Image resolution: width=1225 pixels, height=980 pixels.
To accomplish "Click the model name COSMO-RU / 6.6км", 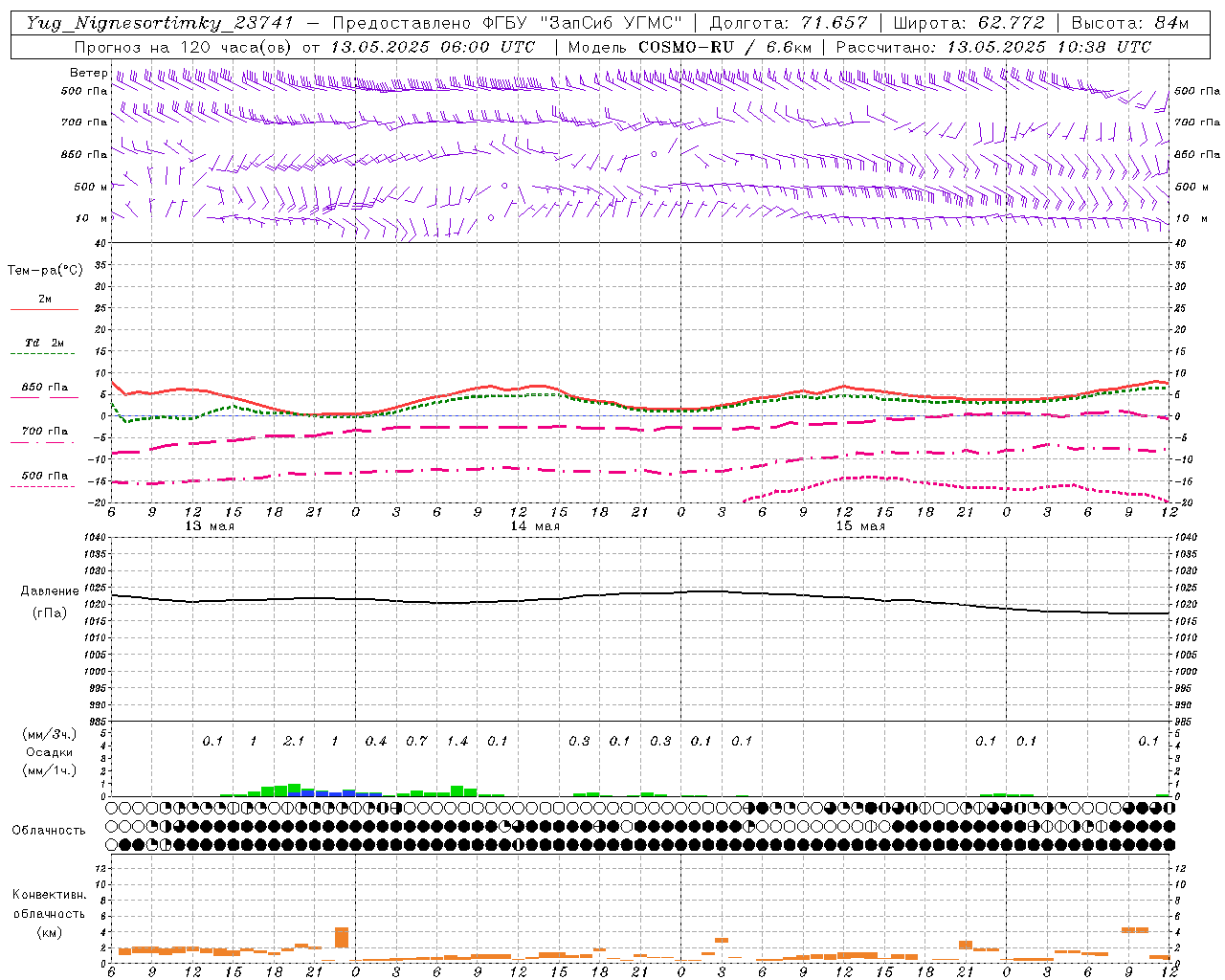I will tap(724, 47).
